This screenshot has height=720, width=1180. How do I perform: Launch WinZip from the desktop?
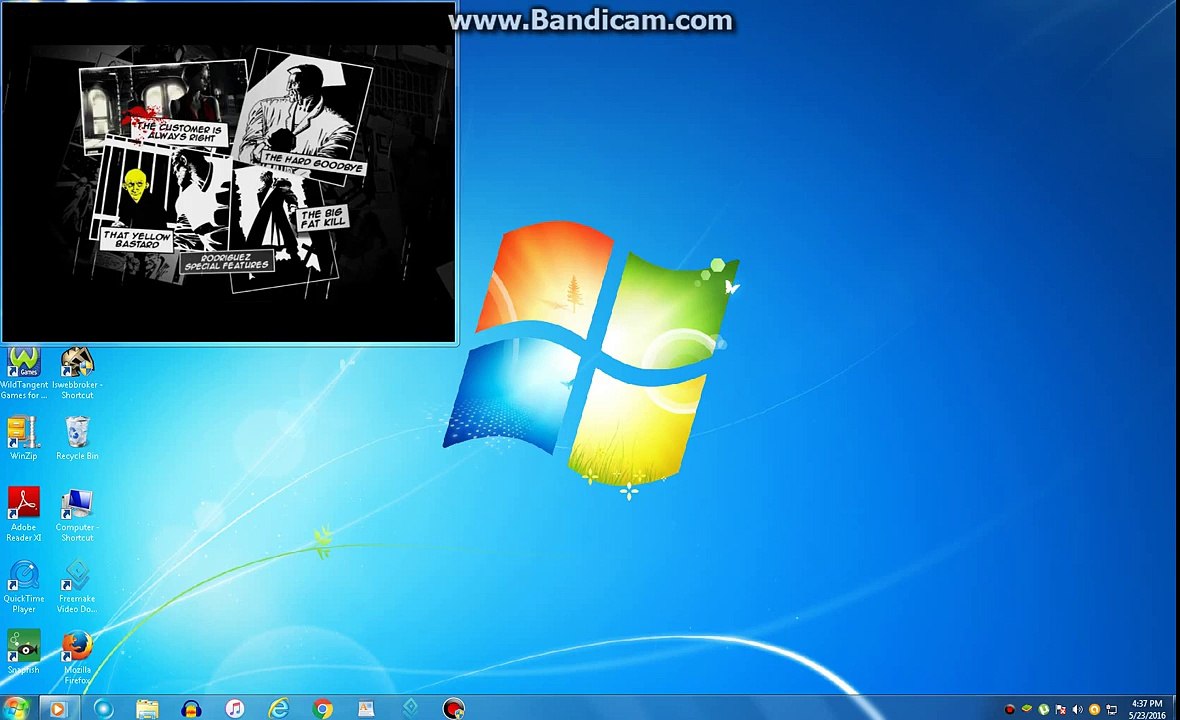coord(23,438)
